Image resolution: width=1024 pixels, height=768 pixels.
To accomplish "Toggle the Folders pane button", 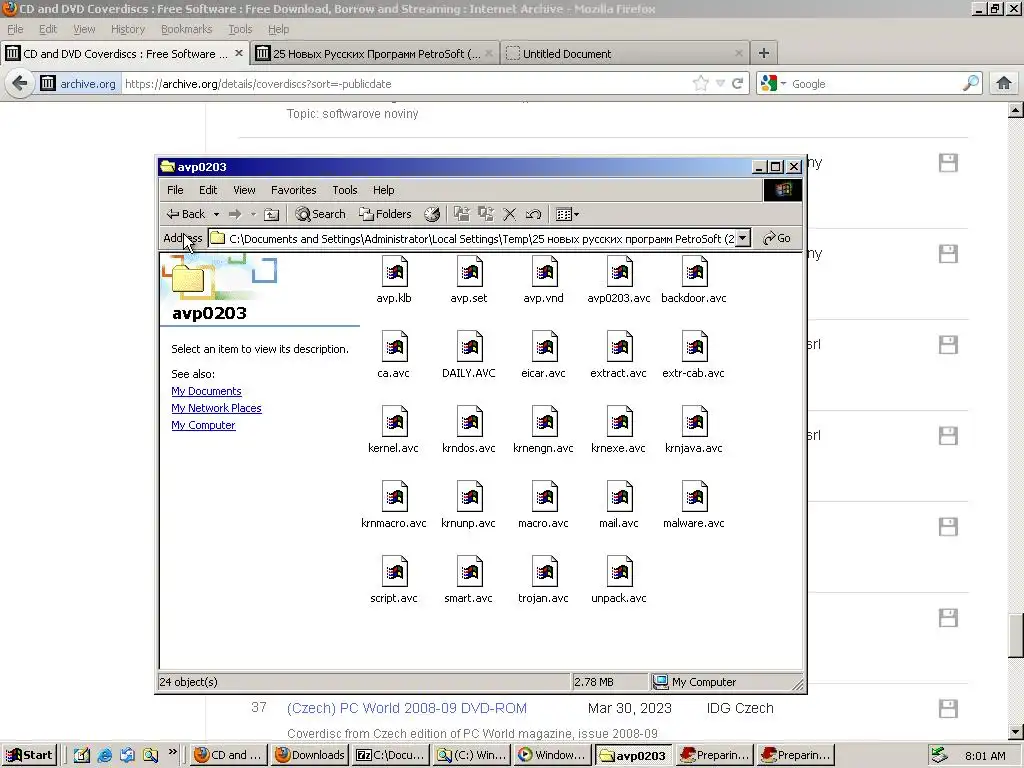I will click(385, 214).
